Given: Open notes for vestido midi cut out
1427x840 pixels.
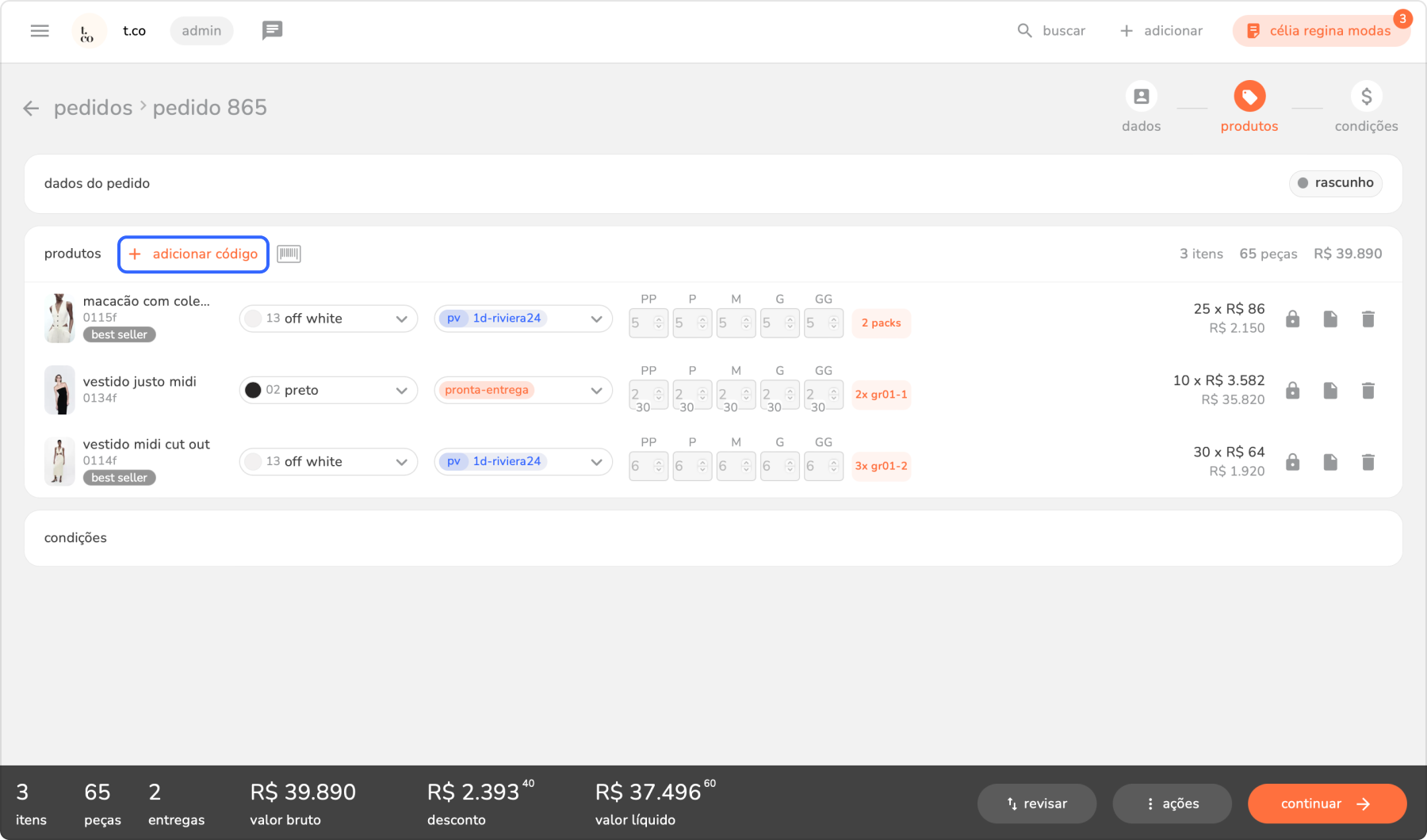Looking at the screenshot, I should pyautogui.click(x=1330, y=462).
